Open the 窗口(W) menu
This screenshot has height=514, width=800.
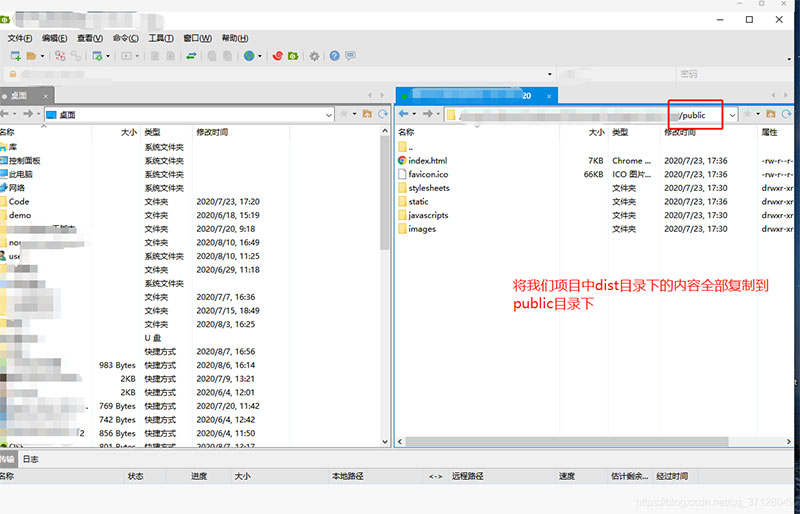(x=197, y=38)
